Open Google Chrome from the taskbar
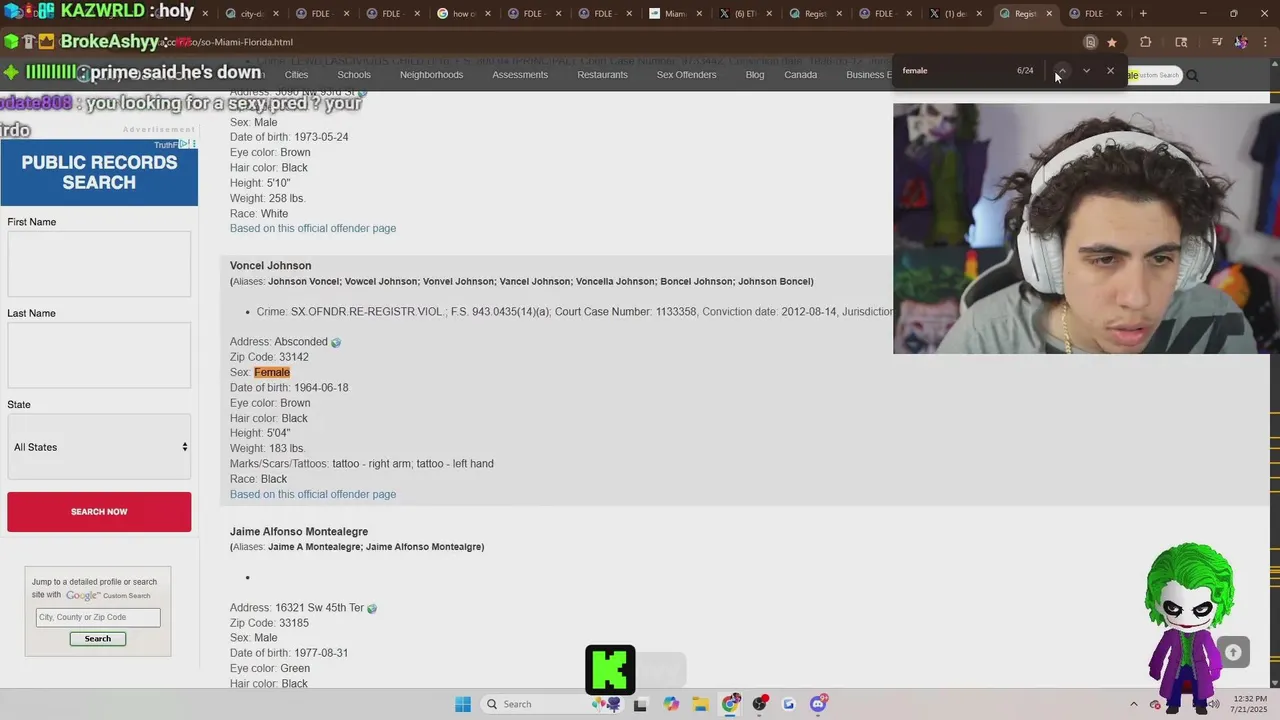 pos(730,704)
